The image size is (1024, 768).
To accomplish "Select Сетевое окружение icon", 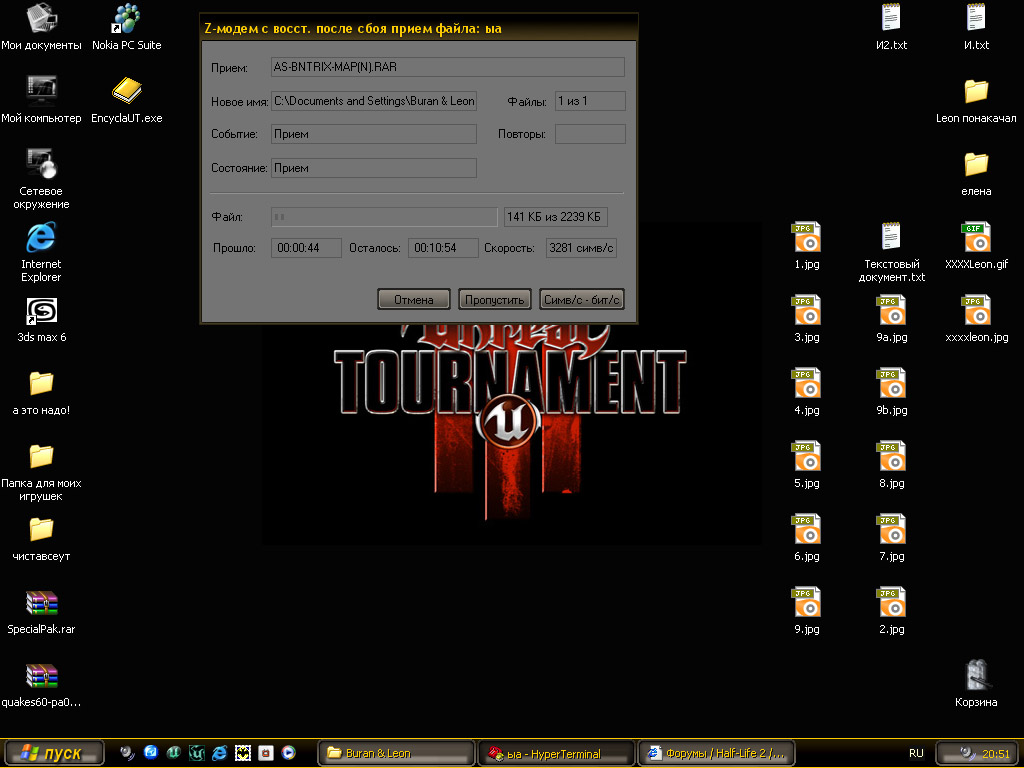I will tap(41, 180).
